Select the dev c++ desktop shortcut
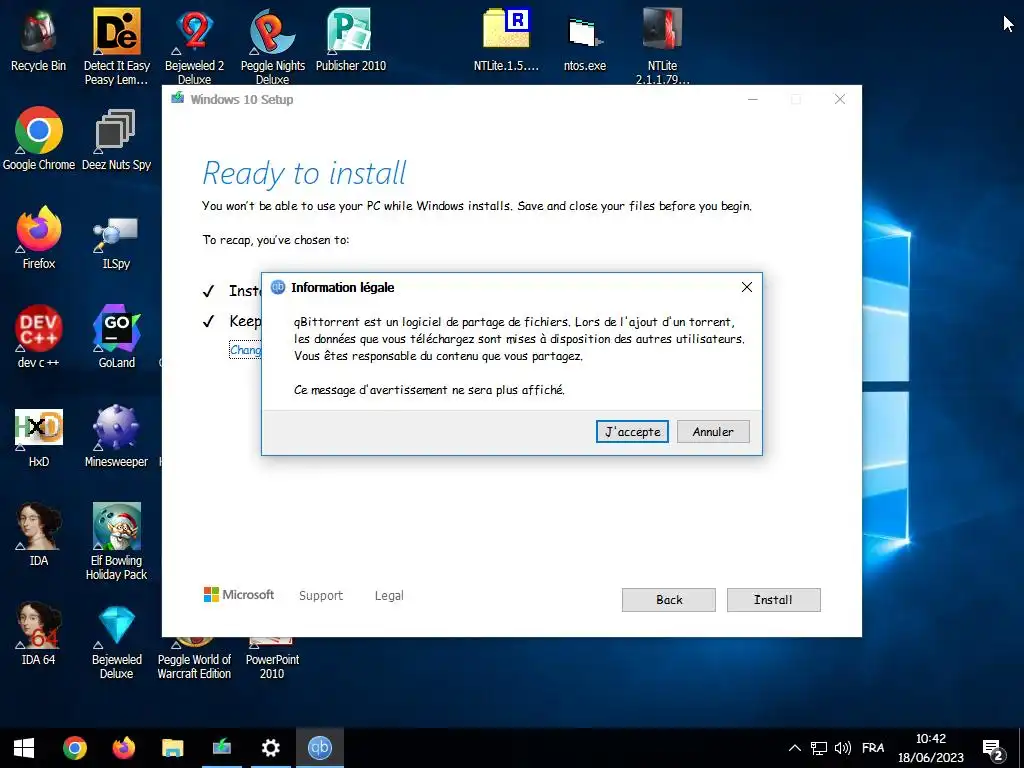This screenshot has width=1024, height=768. pyautogui.click(x=39, y=337)
